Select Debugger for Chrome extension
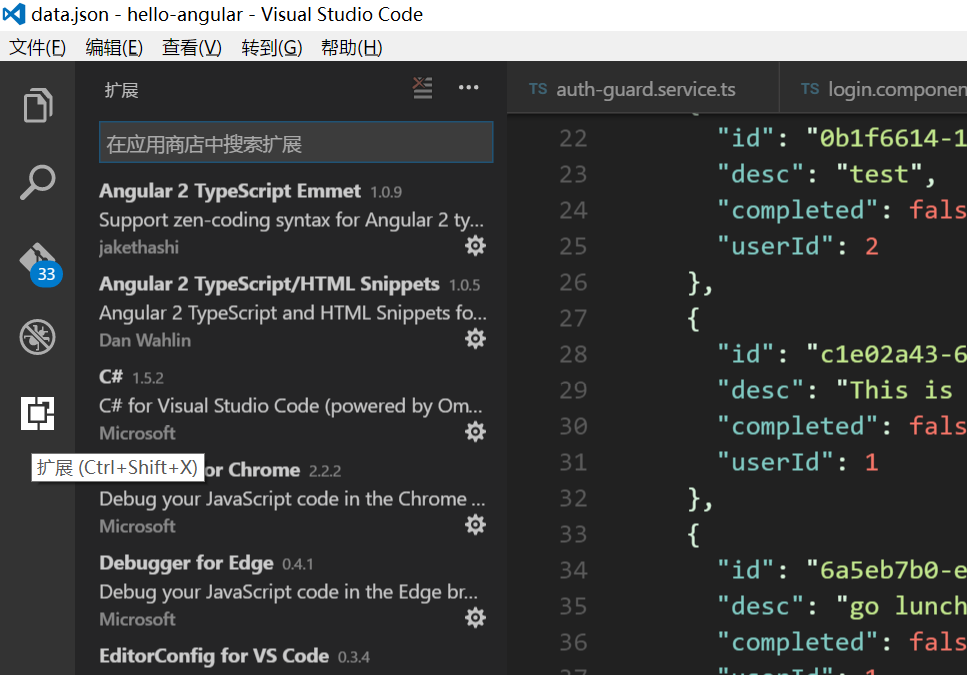Screen dimensions: 967x675 [x=293, y=499]
